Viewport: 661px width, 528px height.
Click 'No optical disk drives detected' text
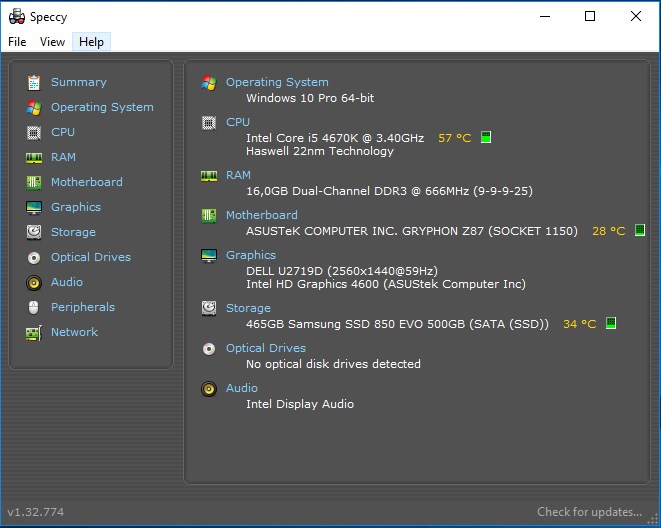[x=333, y=364]
